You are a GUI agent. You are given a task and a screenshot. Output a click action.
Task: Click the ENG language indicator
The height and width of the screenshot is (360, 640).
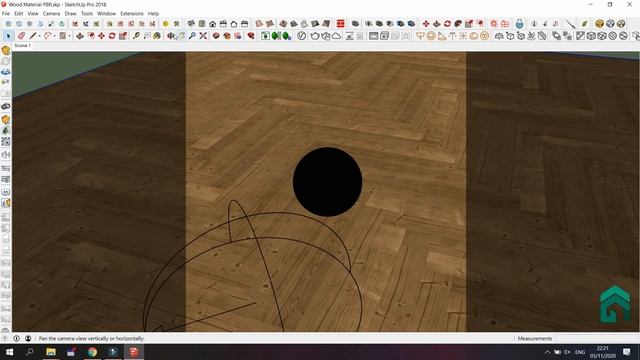pos(580,352)
